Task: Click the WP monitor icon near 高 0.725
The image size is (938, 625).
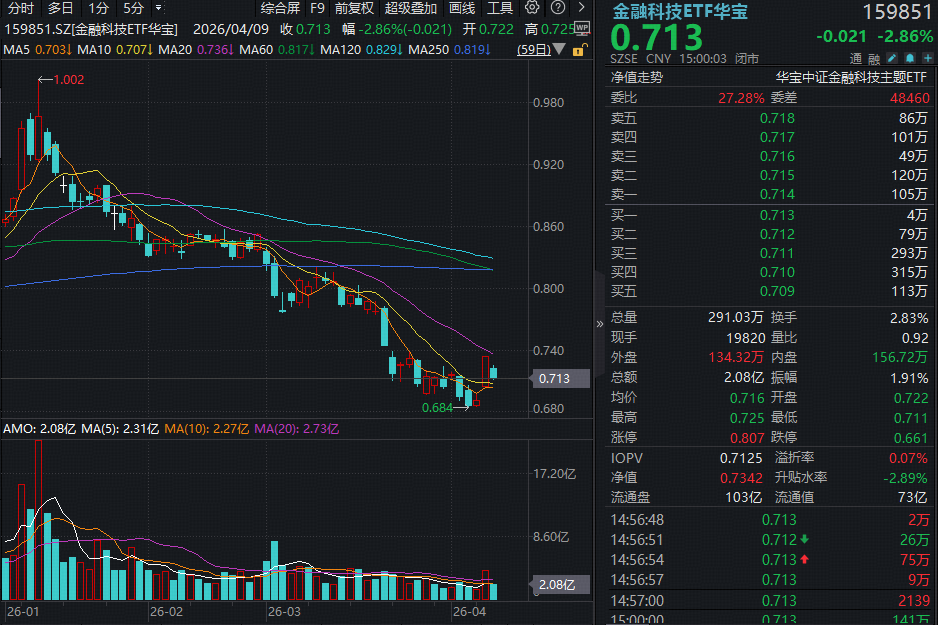Action: tap(582, 27)
